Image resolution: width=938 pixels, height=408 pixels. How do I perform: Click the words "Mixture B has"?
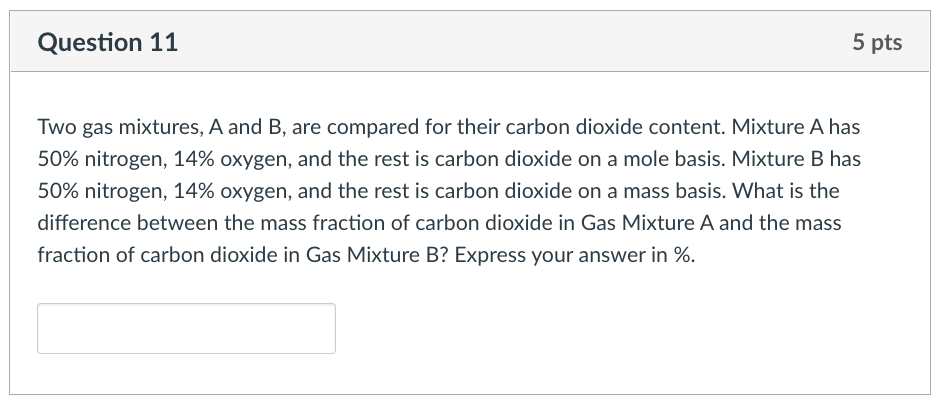pyautogui.click(x=796, y=159)
